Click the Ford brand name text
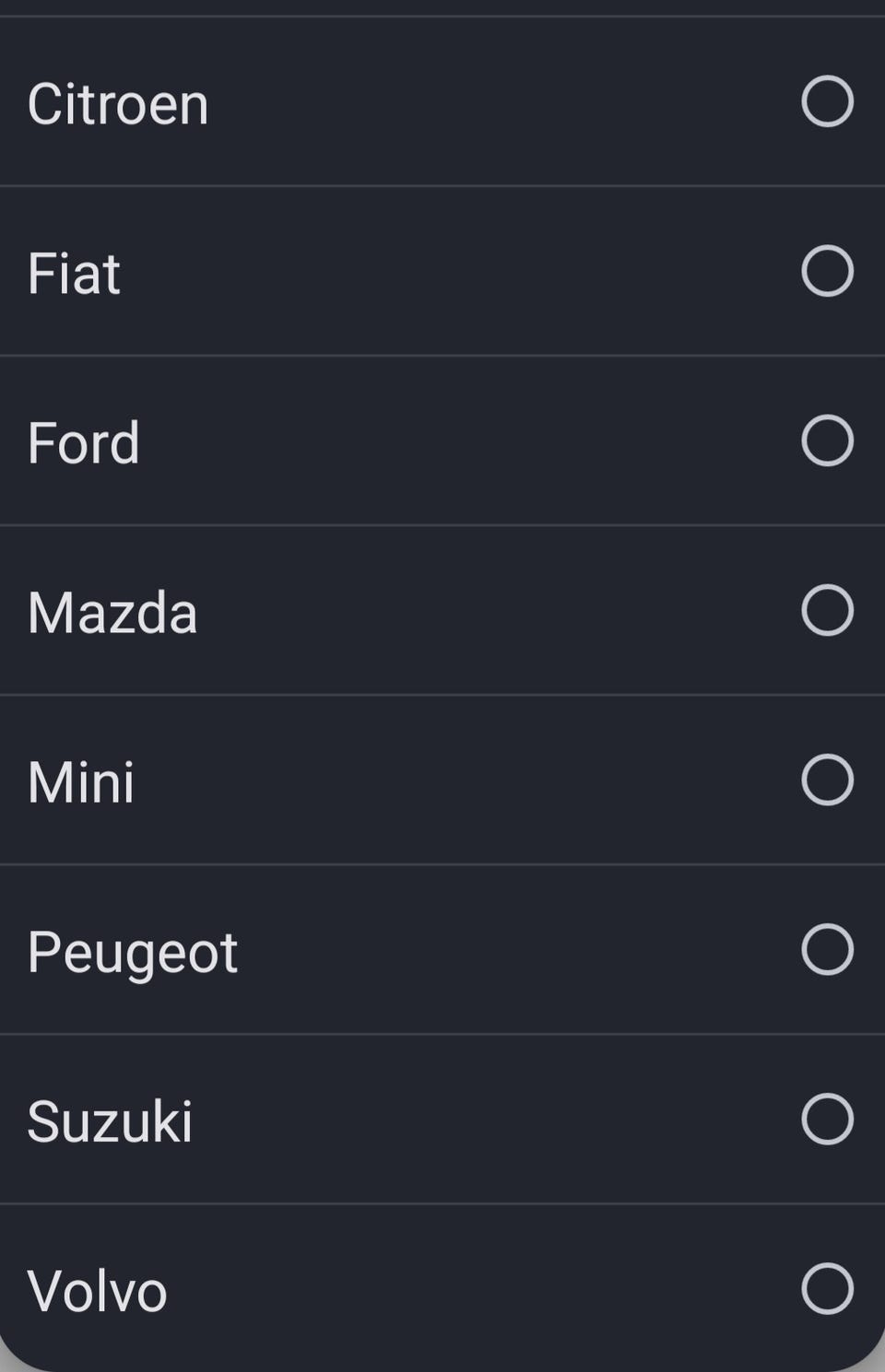Image resolution: width=885 pixels, height=1372 pixels. click(x=83, y=442)
